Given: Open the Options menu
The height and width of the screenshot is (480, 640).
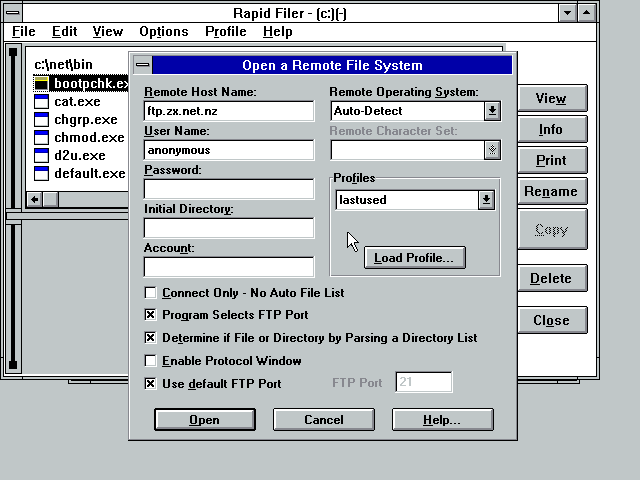Looking at the screenshot, I should click(x=164, y=31).
